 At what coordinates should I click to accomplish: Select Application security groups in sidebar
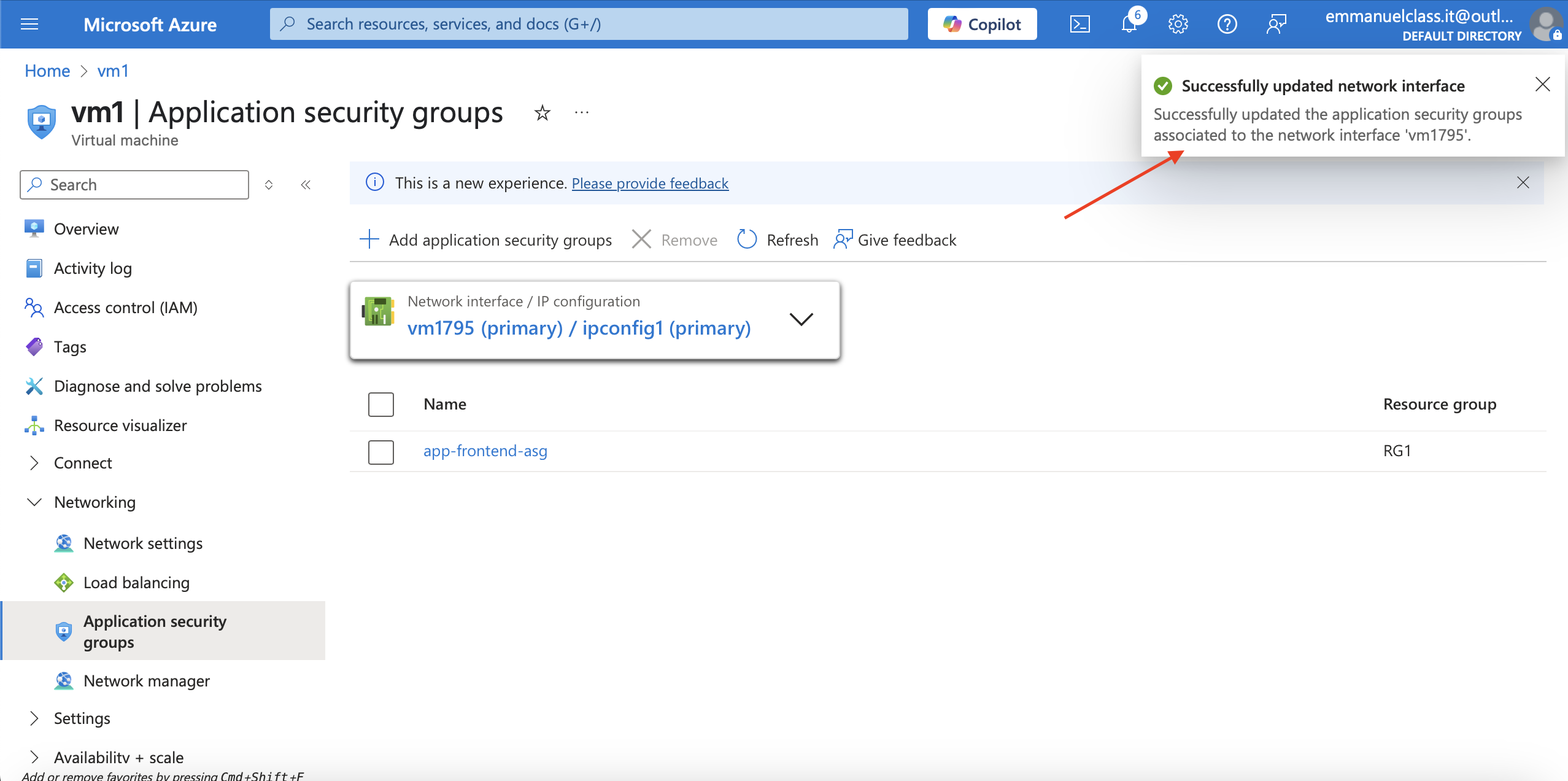[x=163, y=631]
